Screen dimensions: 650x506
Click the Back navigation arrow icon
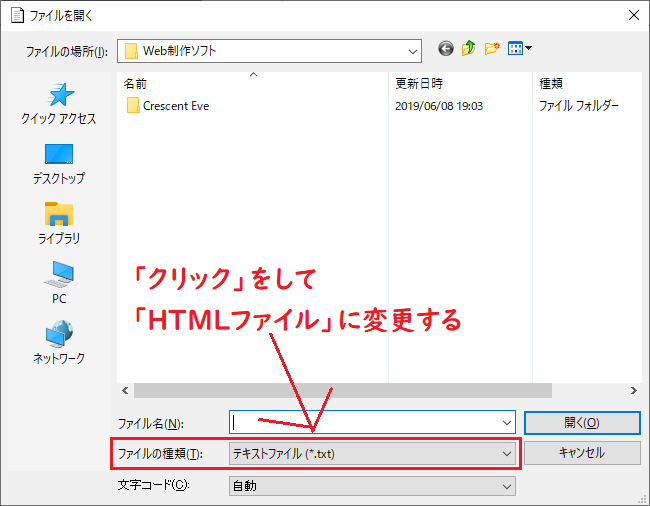445,48
